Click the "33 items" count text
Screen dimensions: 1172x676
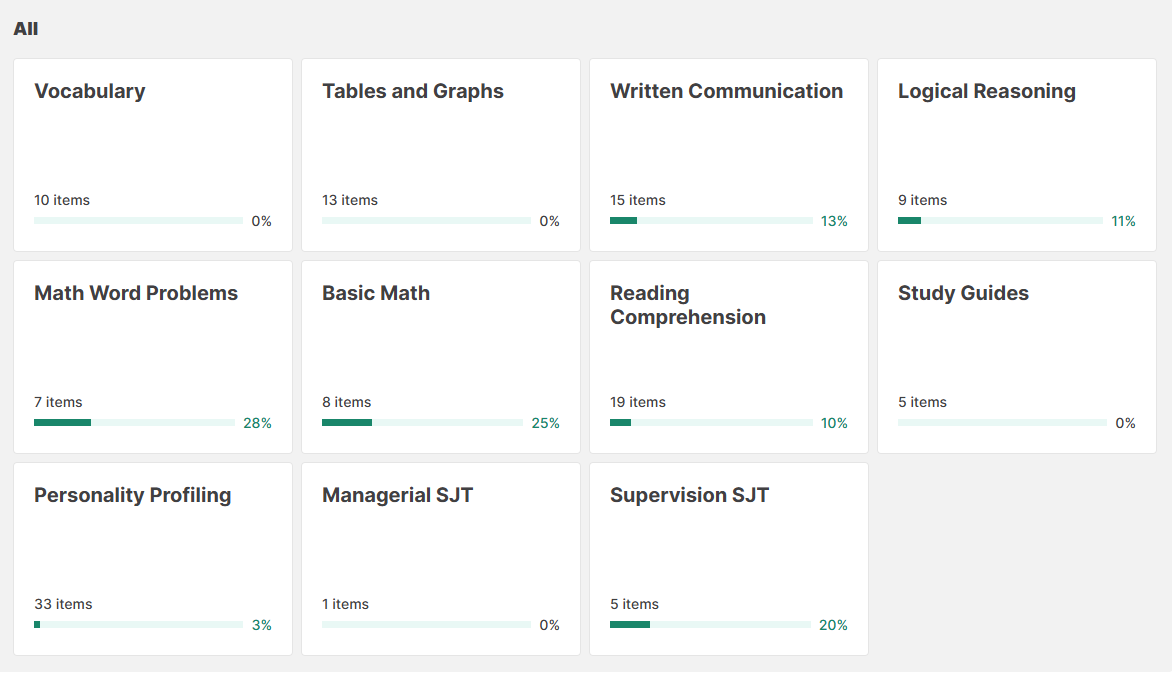point(63,604)
